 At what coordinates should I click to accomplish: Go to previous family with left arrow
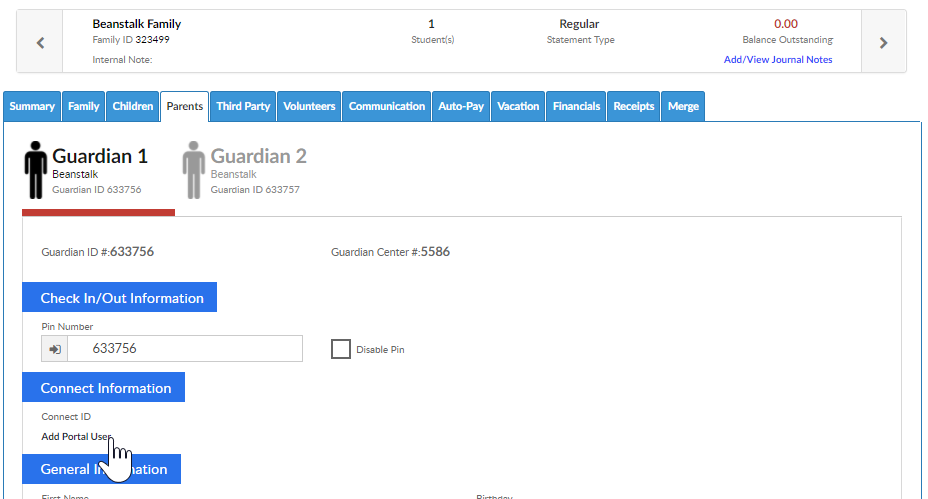tap(40, 43)
